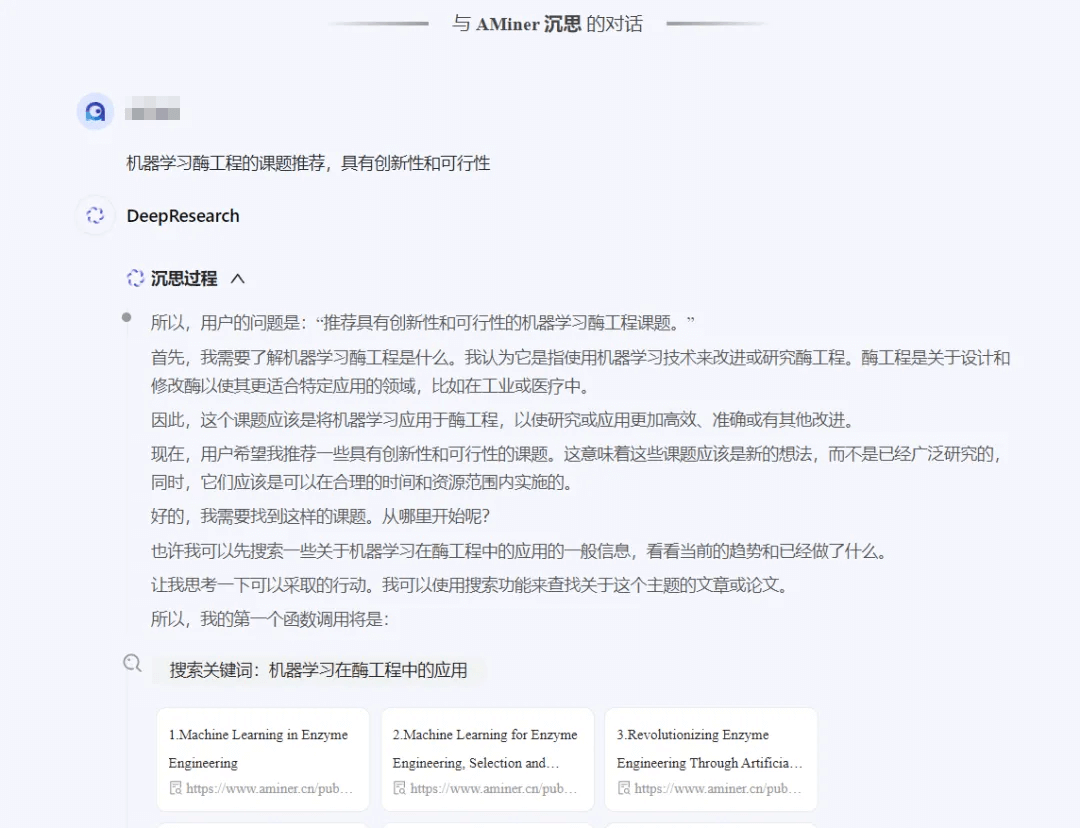Open Machine Learning in Enzyme Engineering card

point(263,759)
